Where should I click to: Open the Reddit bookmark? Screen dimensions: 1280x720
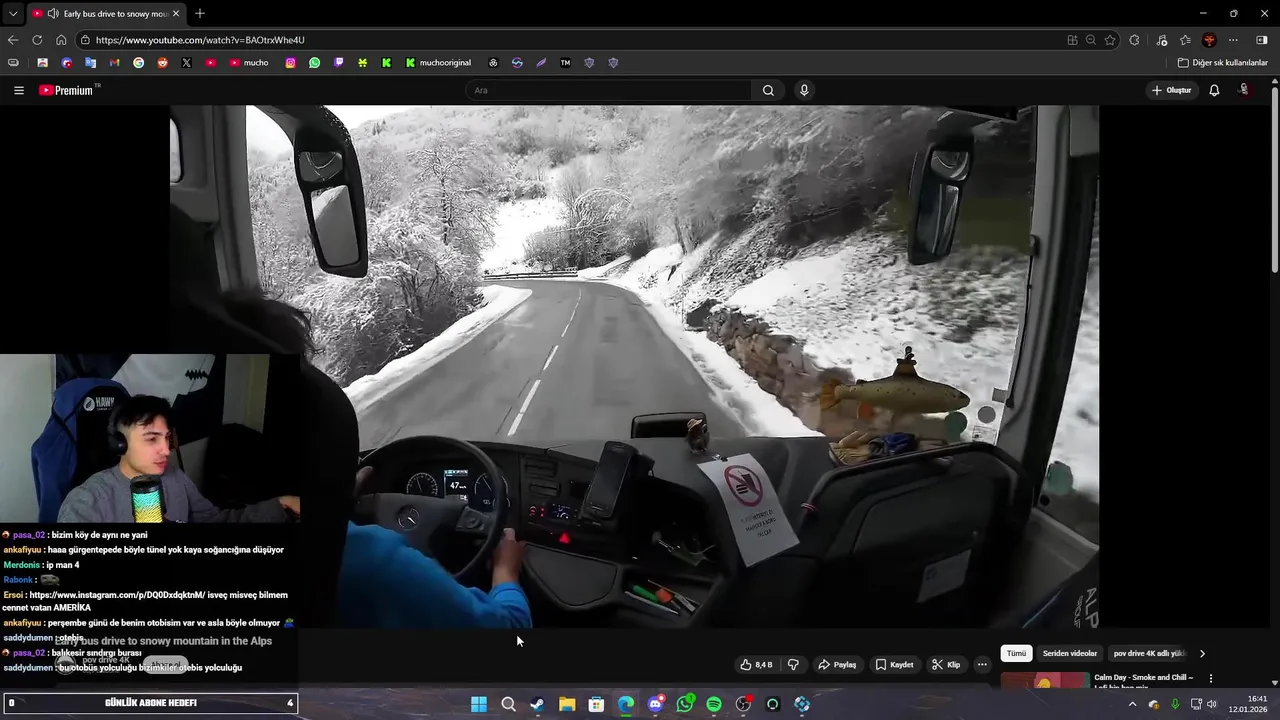click(x=162, y=62)
